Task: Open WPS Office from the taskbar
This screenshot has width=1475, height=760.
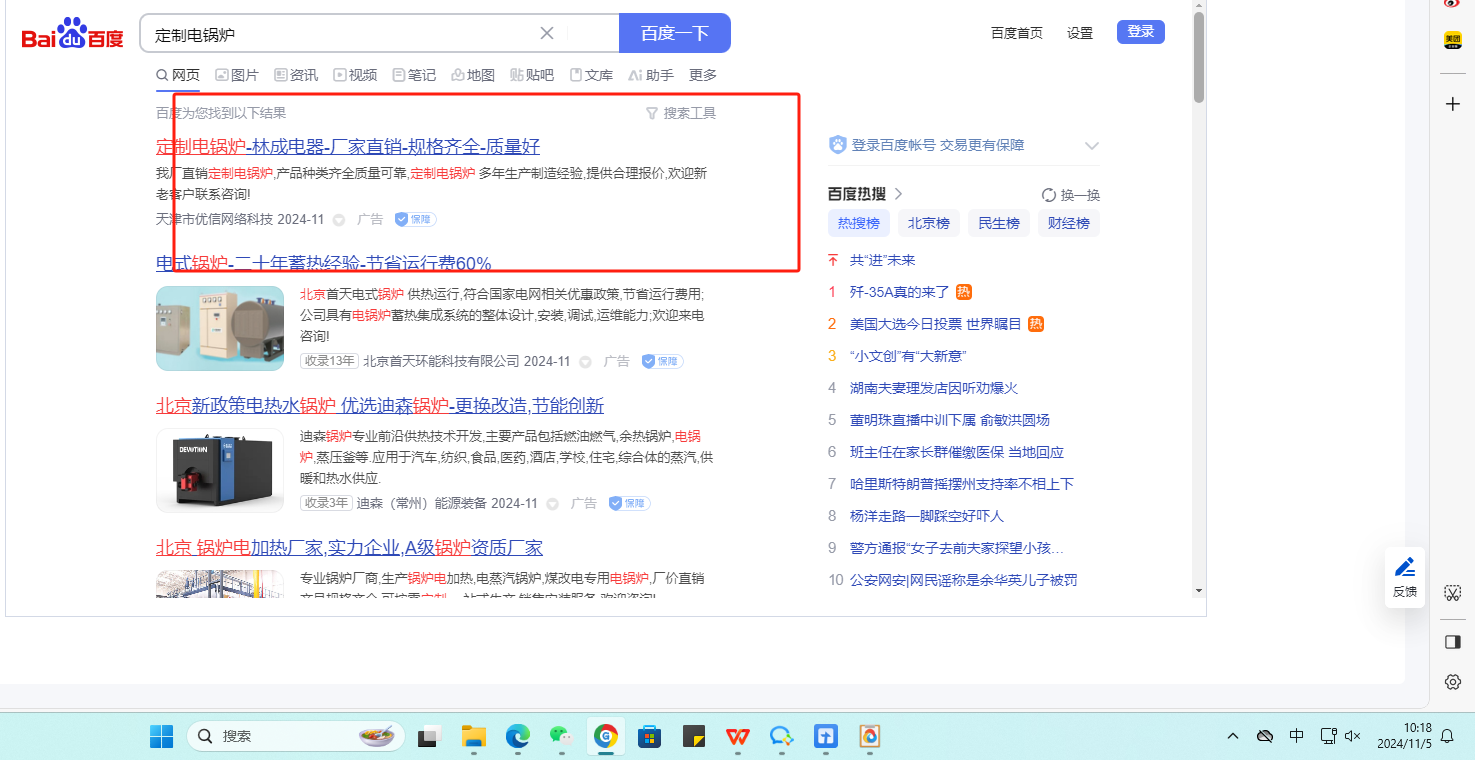Action: tap(738, 737)
